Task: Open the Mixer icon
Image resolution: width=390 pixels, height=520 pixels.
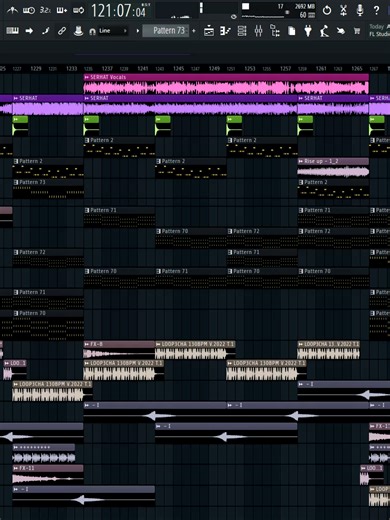Action: coord(258,31)
